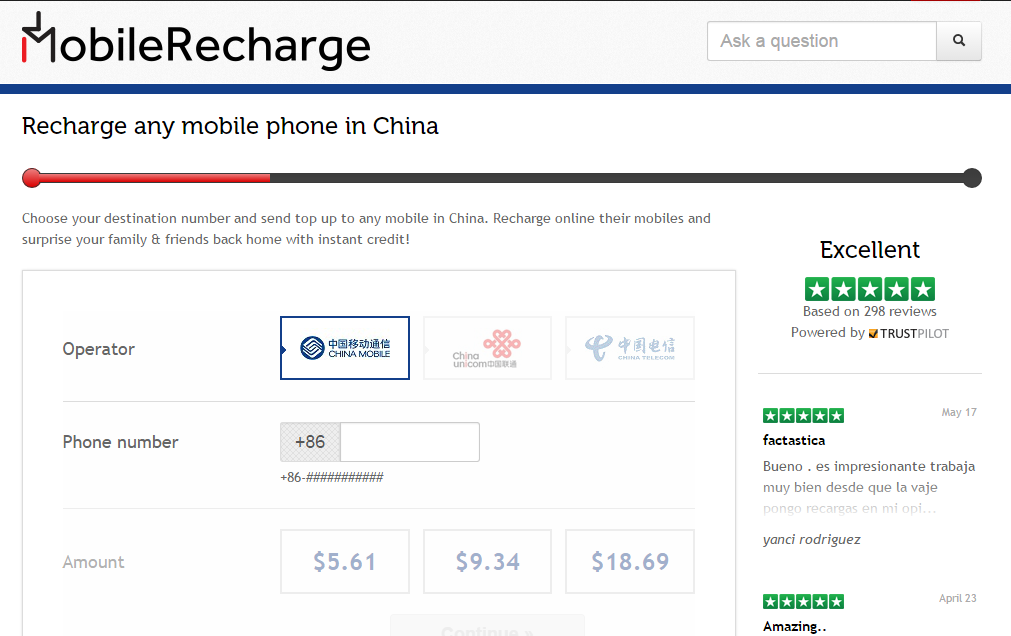Choose the $18.69 amount option
Screen dimensions: 1011x636
pos(630,561)
